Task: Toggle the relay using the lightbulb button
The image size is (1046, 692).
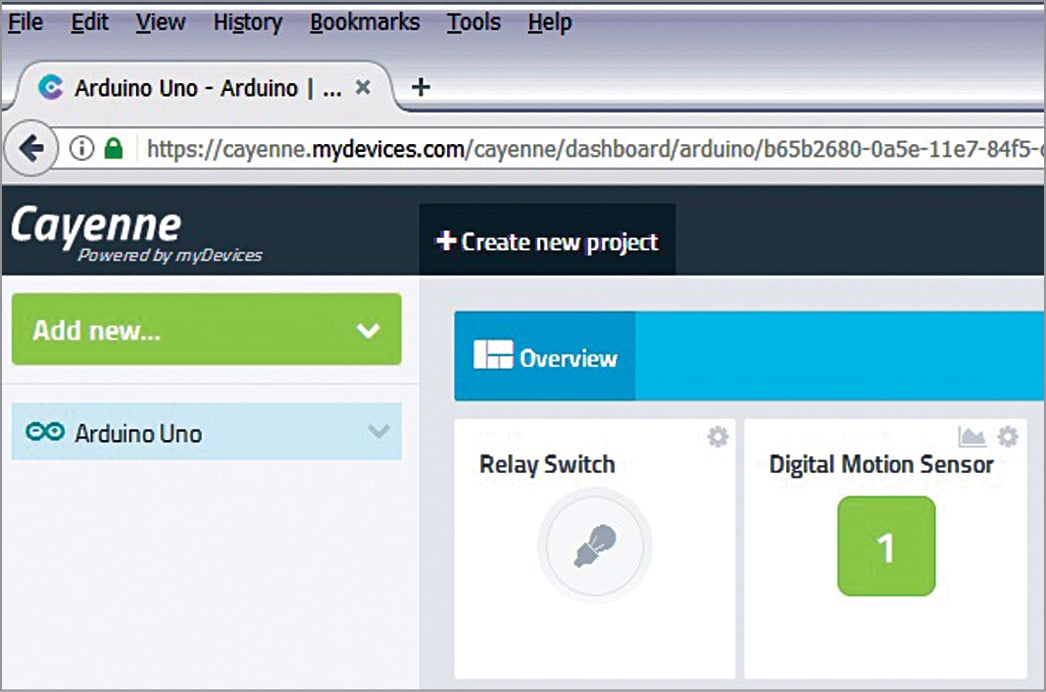Action: pos(595,546)
